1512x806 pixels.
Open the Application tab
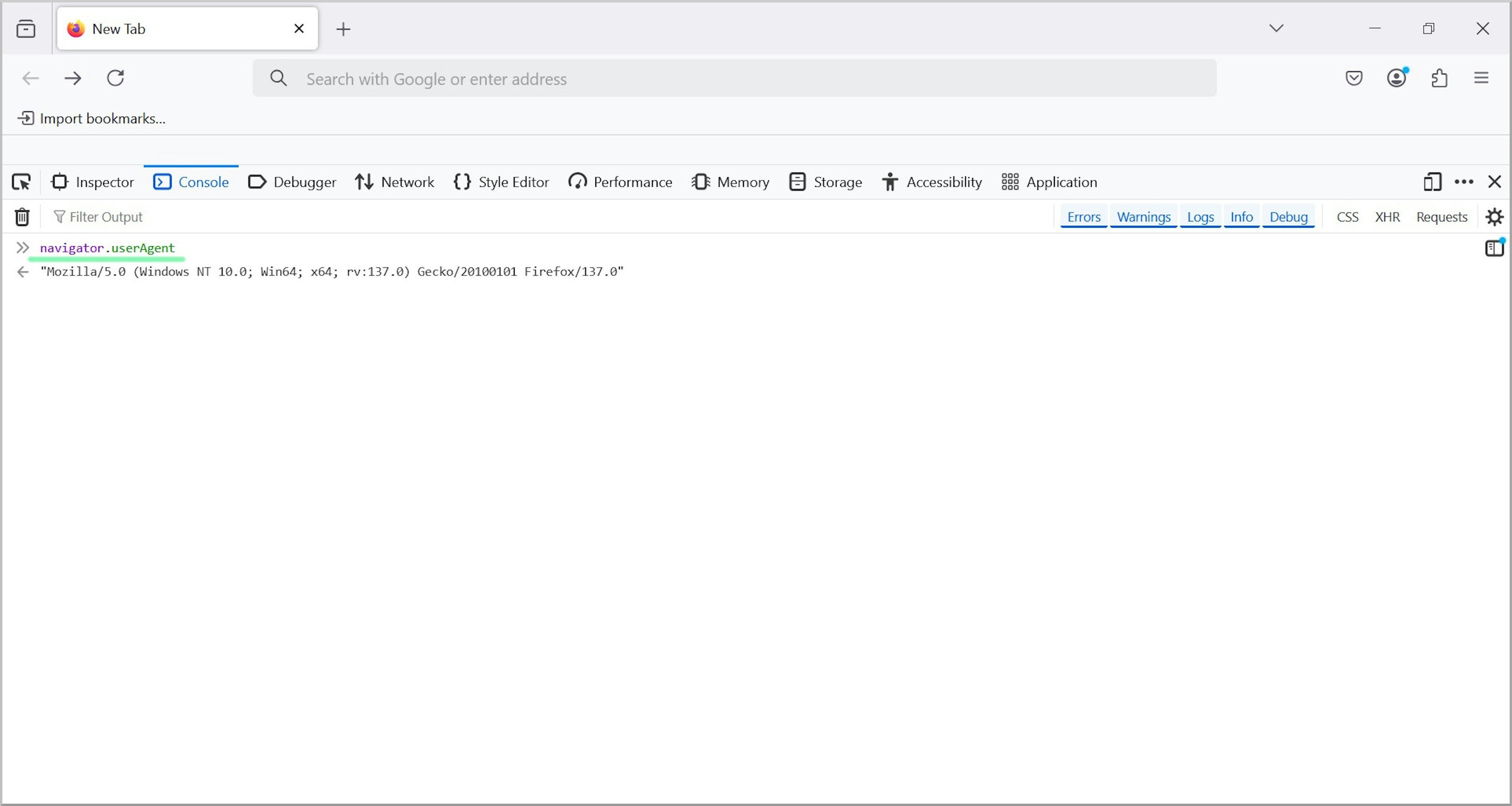1049,182
